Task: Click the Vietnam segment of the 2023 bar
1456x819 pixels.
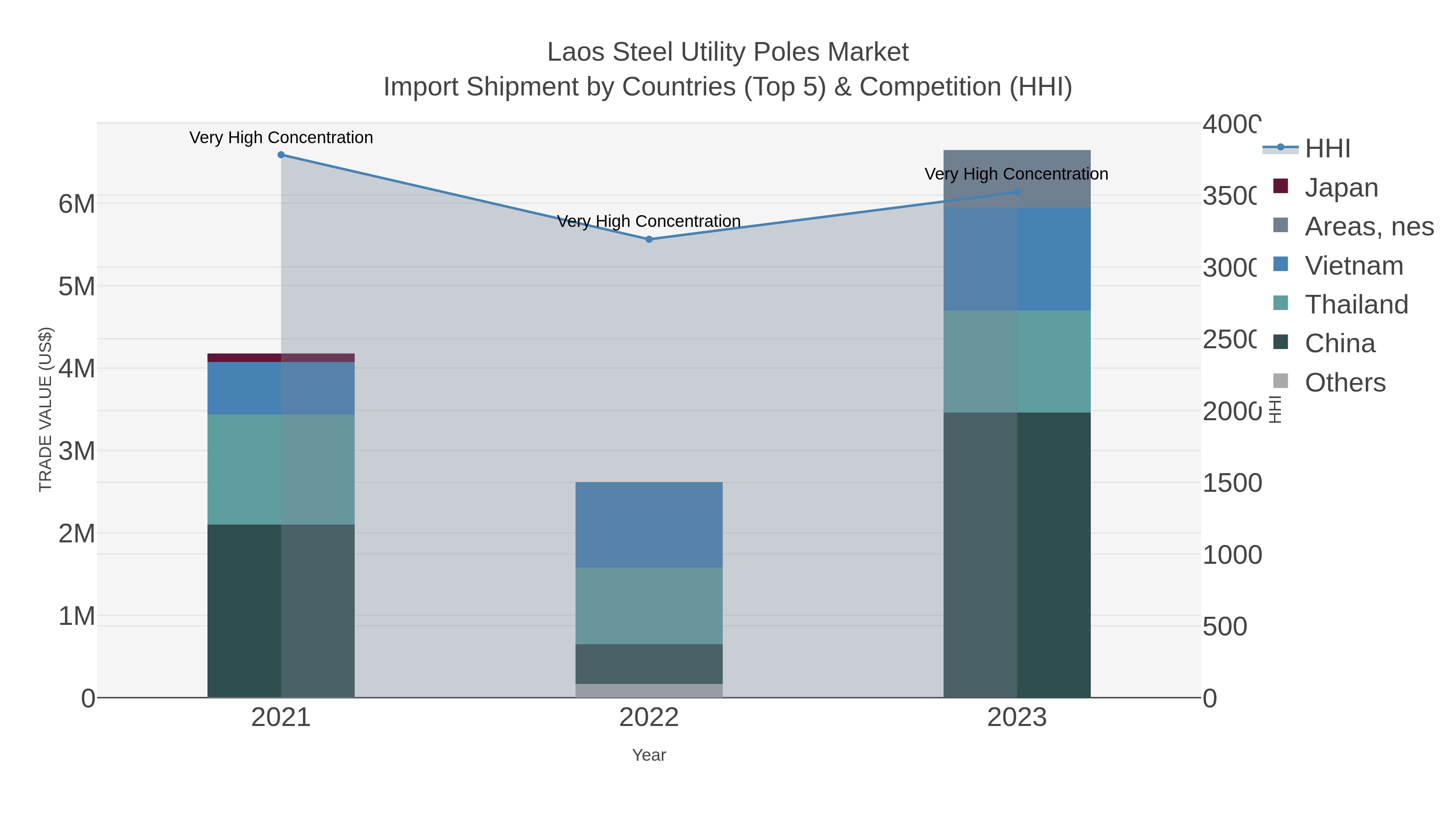Action: (x=1017, y=259)
